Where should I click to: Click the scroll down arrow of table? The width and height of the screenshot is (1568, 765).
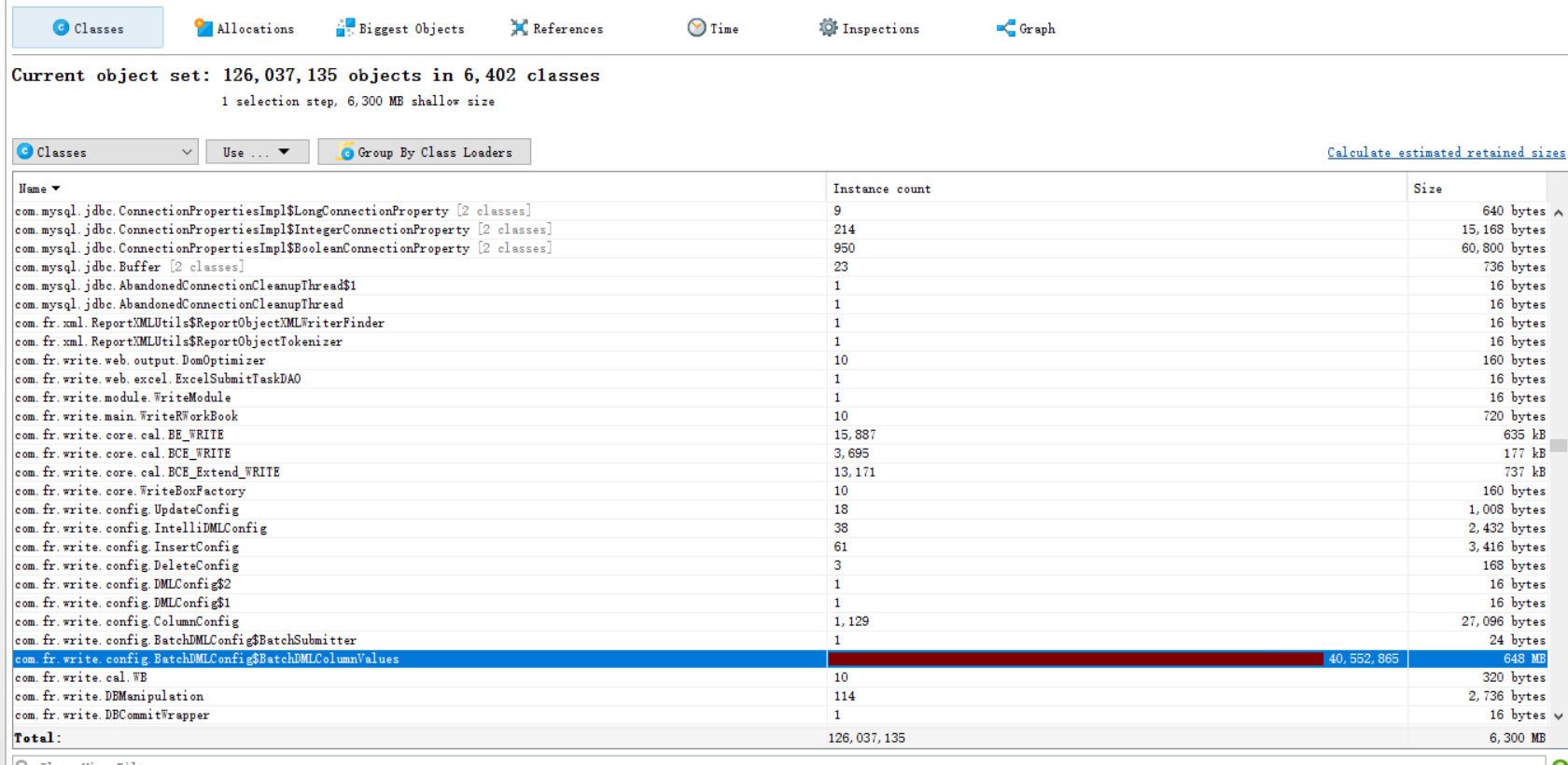tap(1558, 716)
